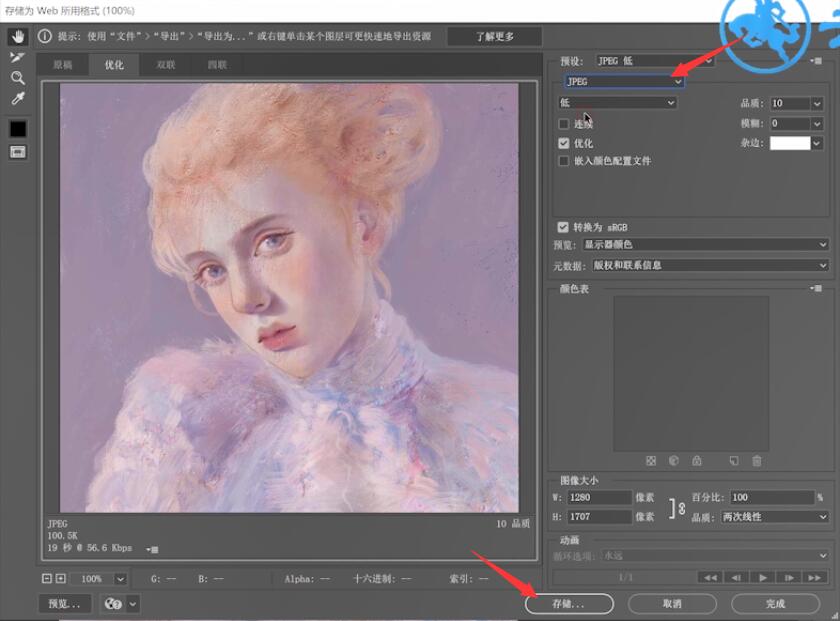Open the 预设 JPEG 低 preset dropdown
Viewport: 840px width, 621px height.
pyautogui.click(x=655, y=61)
